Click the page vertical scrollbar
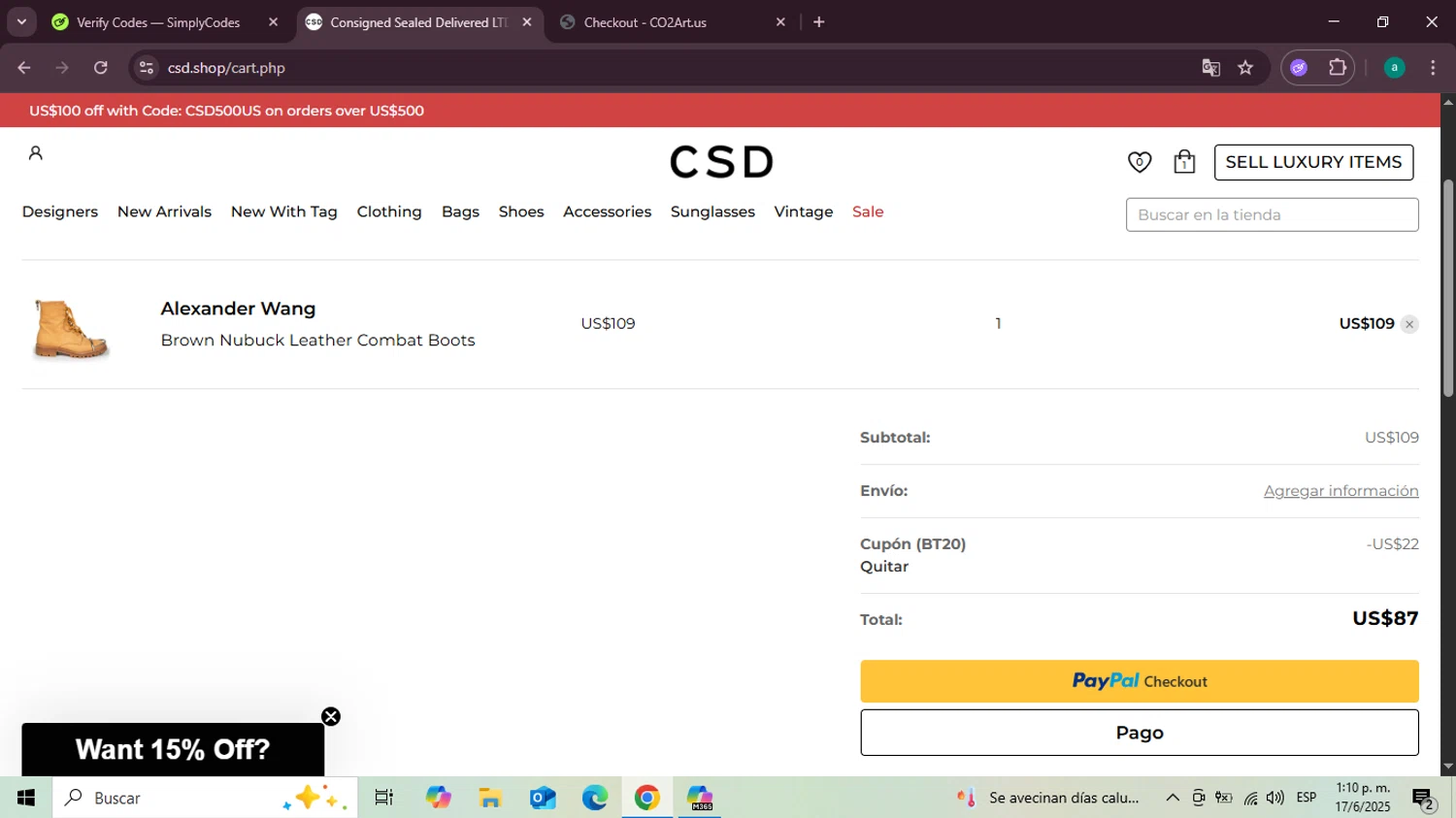 (x=1448, y=287)
